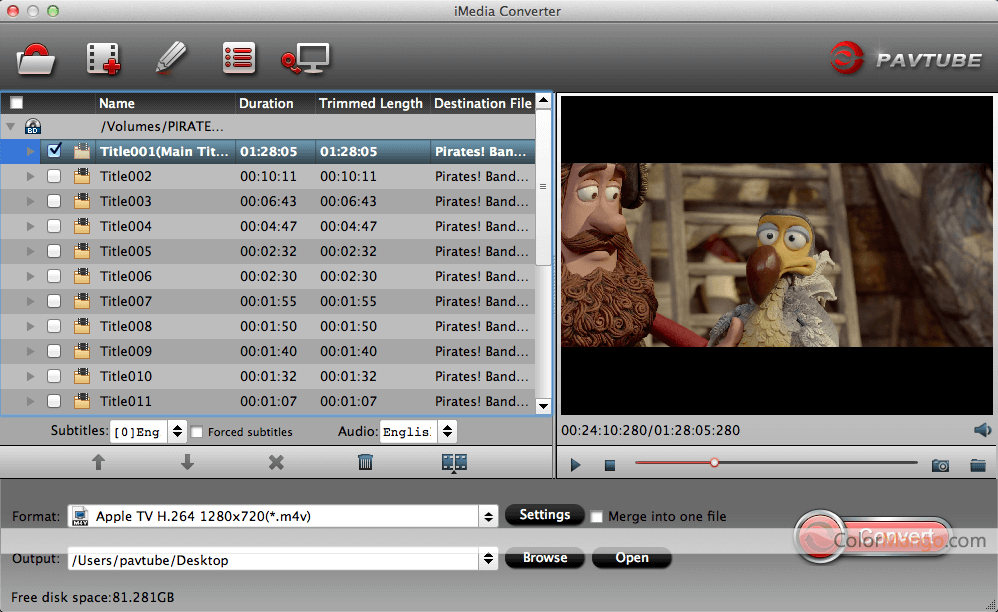Viewport: 998px width, 612px height.
Task: Mute the preview speaker icon
Action: point(982,430)
